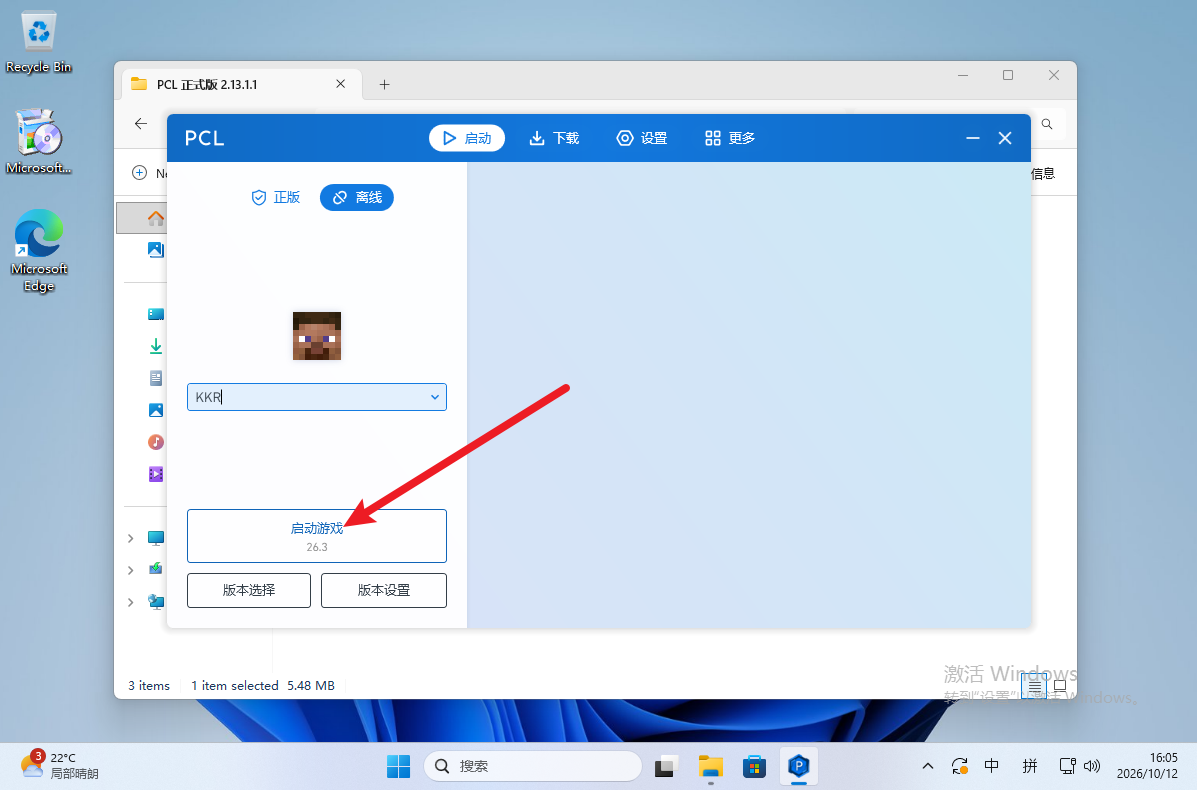1197x790 pixels.
Task: Close the PCL launcher window
Action: coord(1005,138)
